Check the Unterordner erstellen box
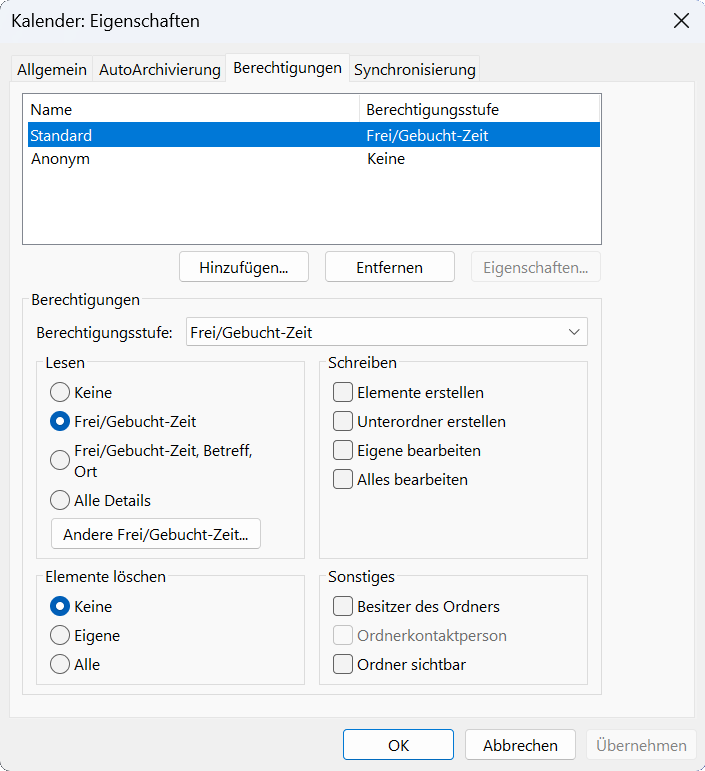Viewport: 705px width, 771px height. point(343,422)
